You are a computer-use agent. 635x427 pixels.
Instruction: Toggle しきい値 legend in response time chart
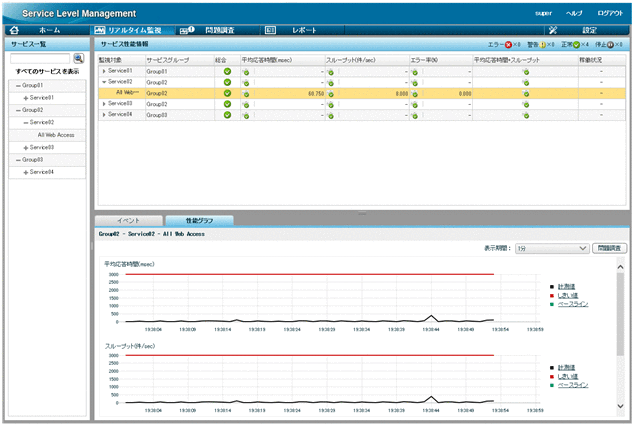click(x=567, y=294)
